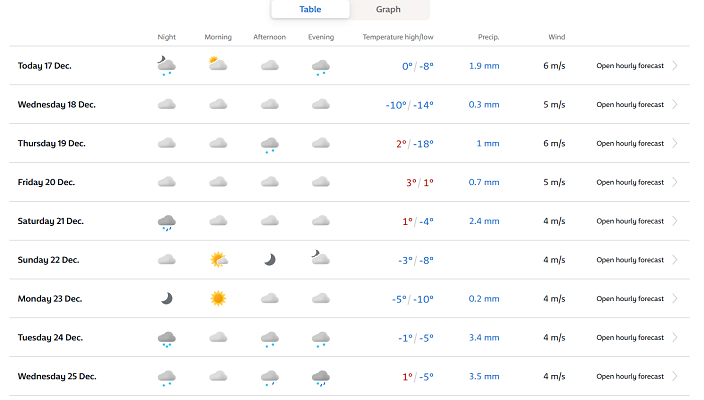Open hourly forecast for Friday 20 Dec.

coord(630,183)
